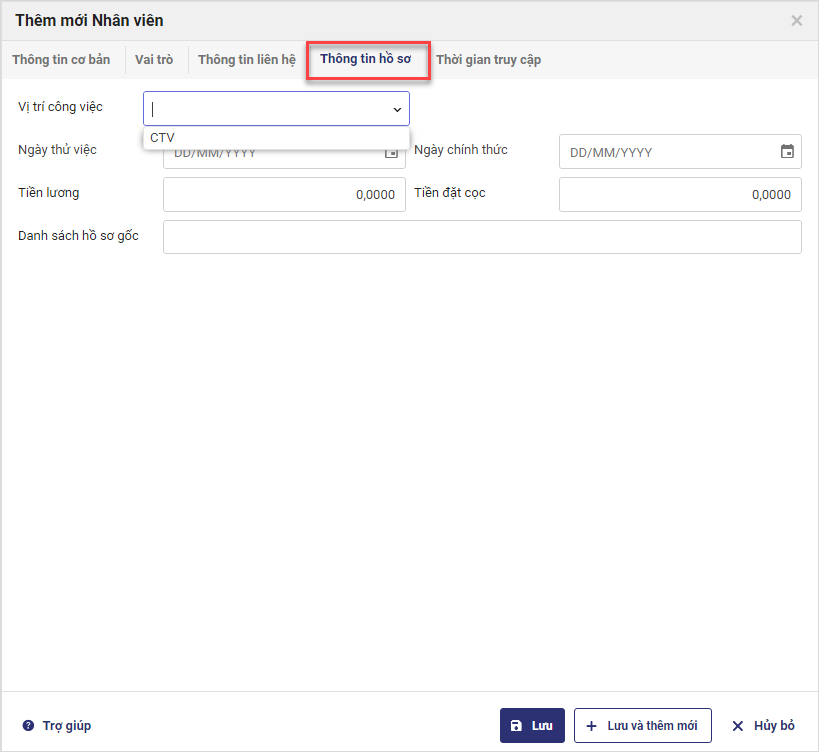This screenshot has height=752, width=819.
Task: Open Trợ giúp help link
Action: pos(57,725)
